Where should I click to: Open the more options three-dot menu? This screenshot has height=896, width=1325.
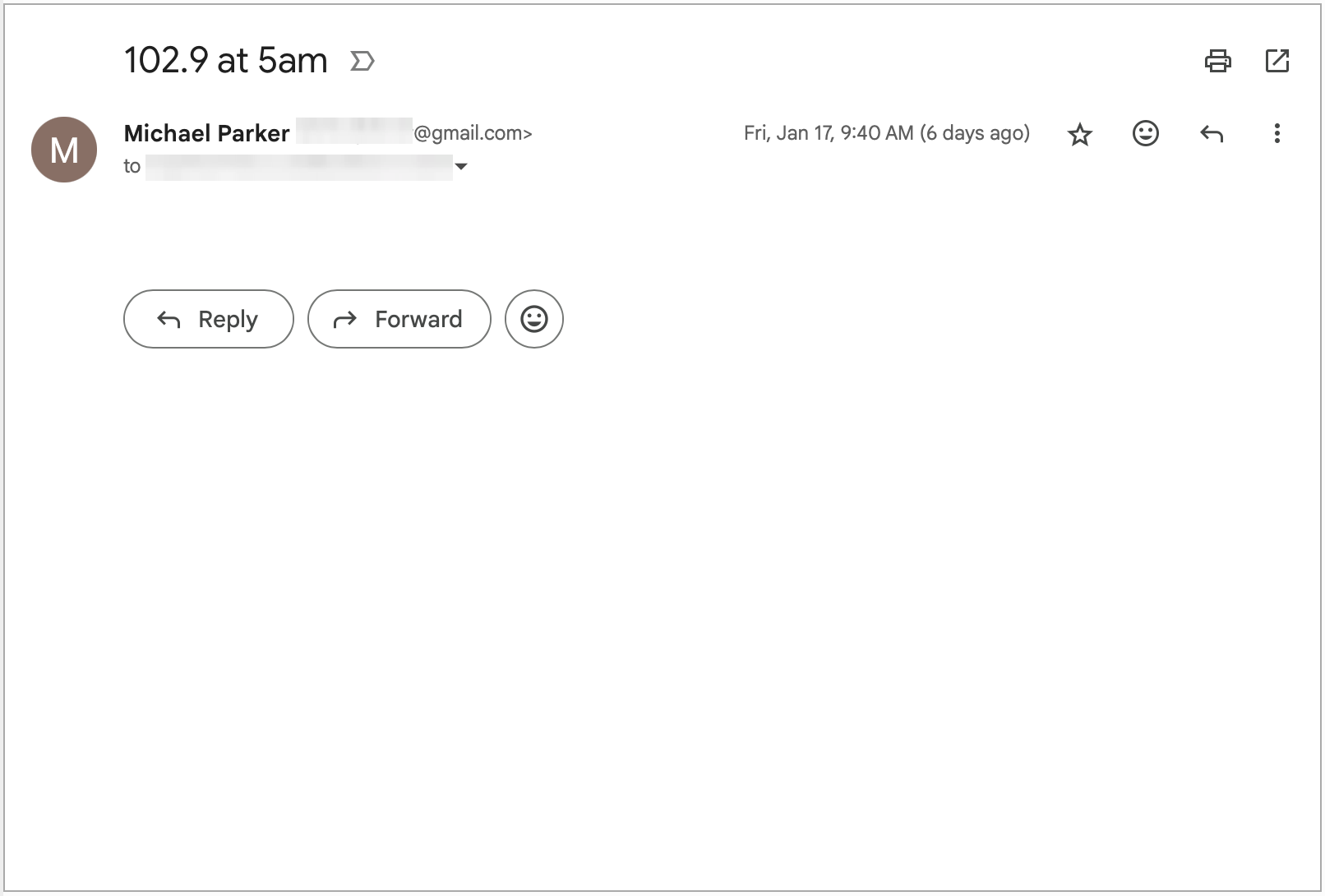coord(1276,133)
